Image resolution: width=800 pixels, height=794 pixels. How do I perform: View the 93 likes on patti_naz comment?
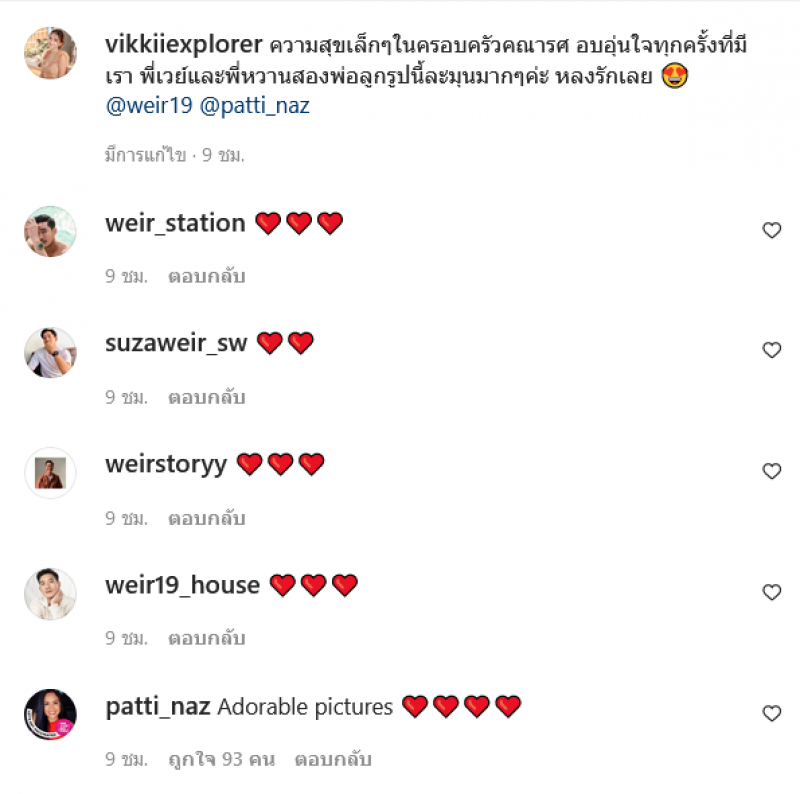coord(221,759)
